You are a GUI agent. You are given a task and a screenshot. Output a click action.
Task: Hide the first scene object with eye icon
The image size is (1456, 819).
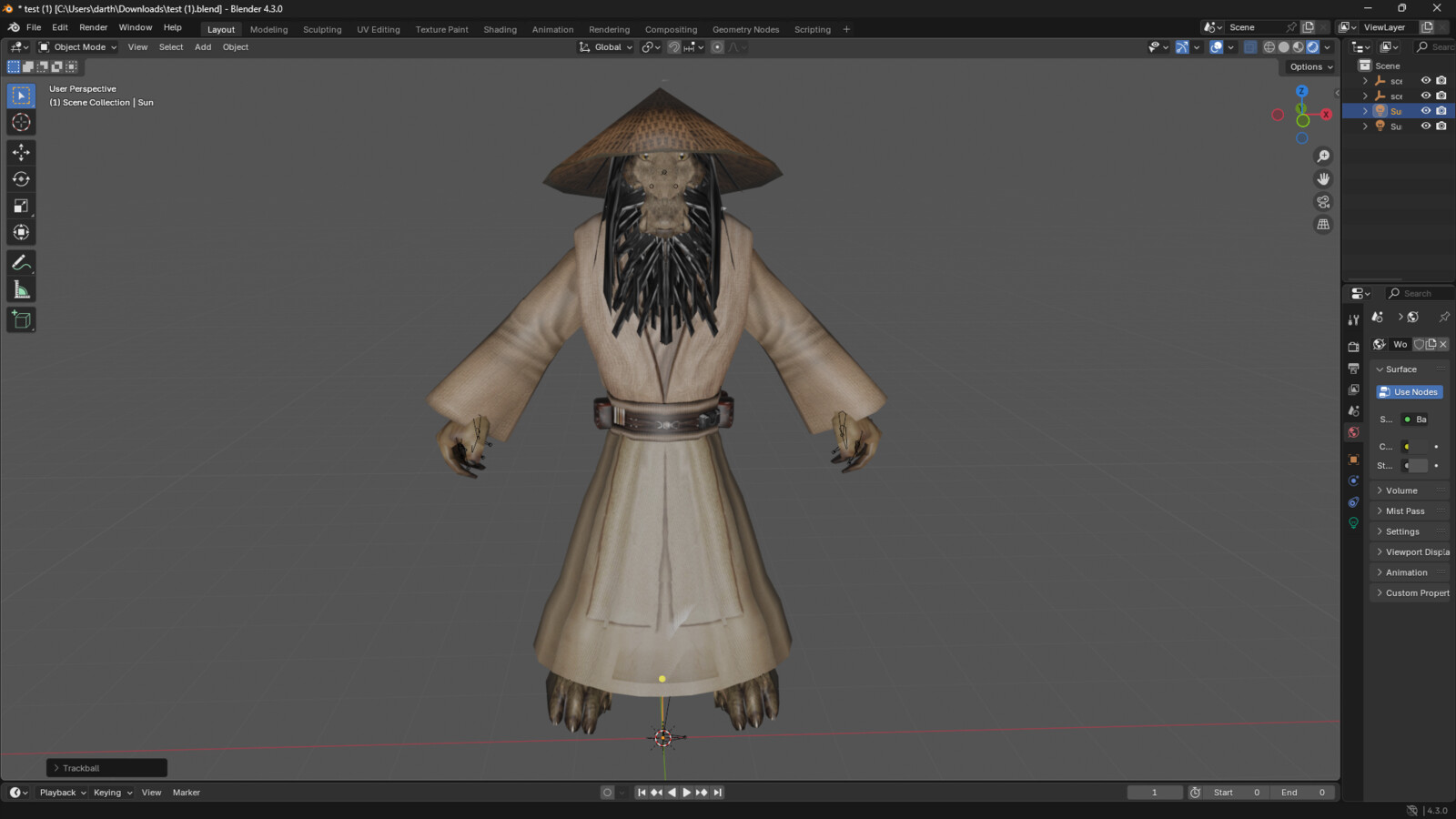[1426, 81]
